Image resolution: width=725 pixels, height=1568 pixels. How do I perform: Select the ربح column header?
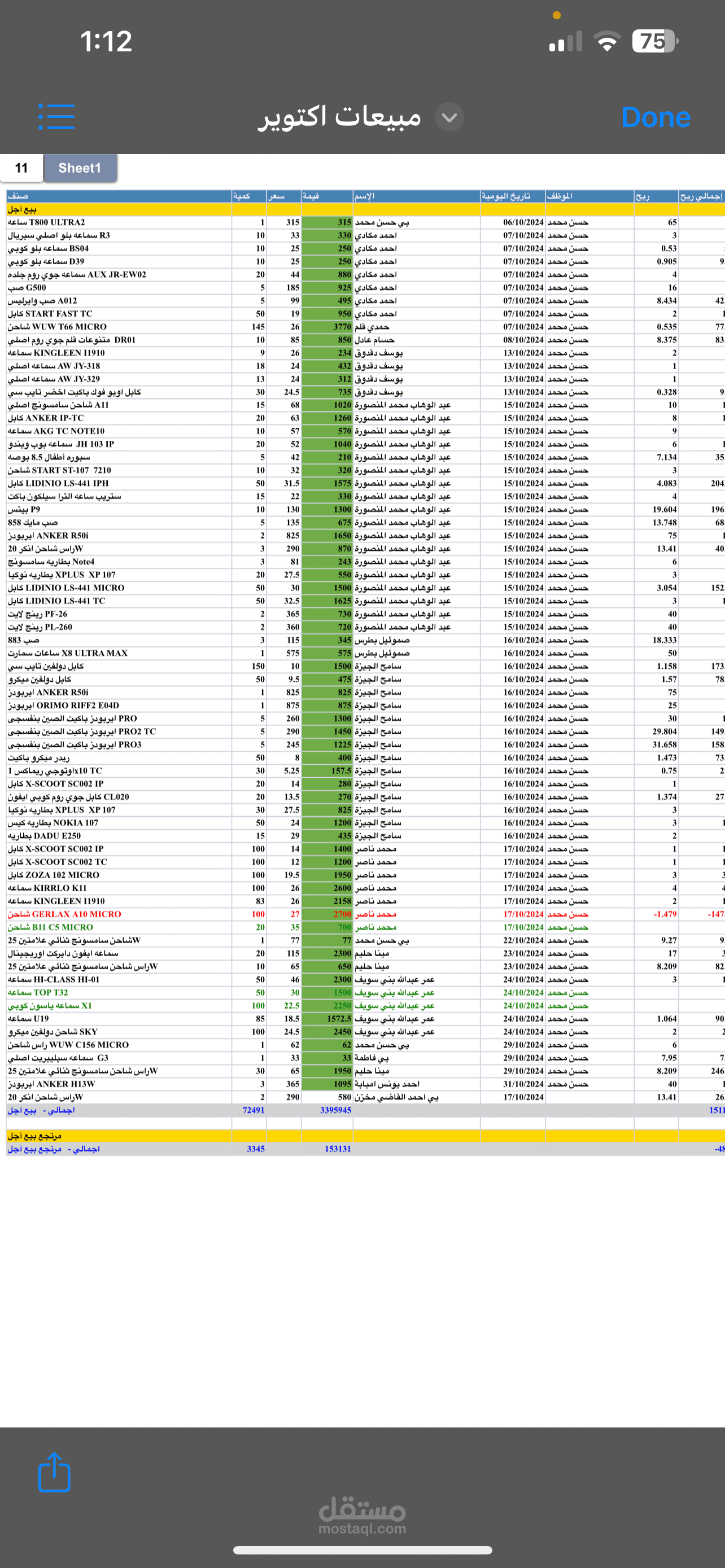(656, 196)
